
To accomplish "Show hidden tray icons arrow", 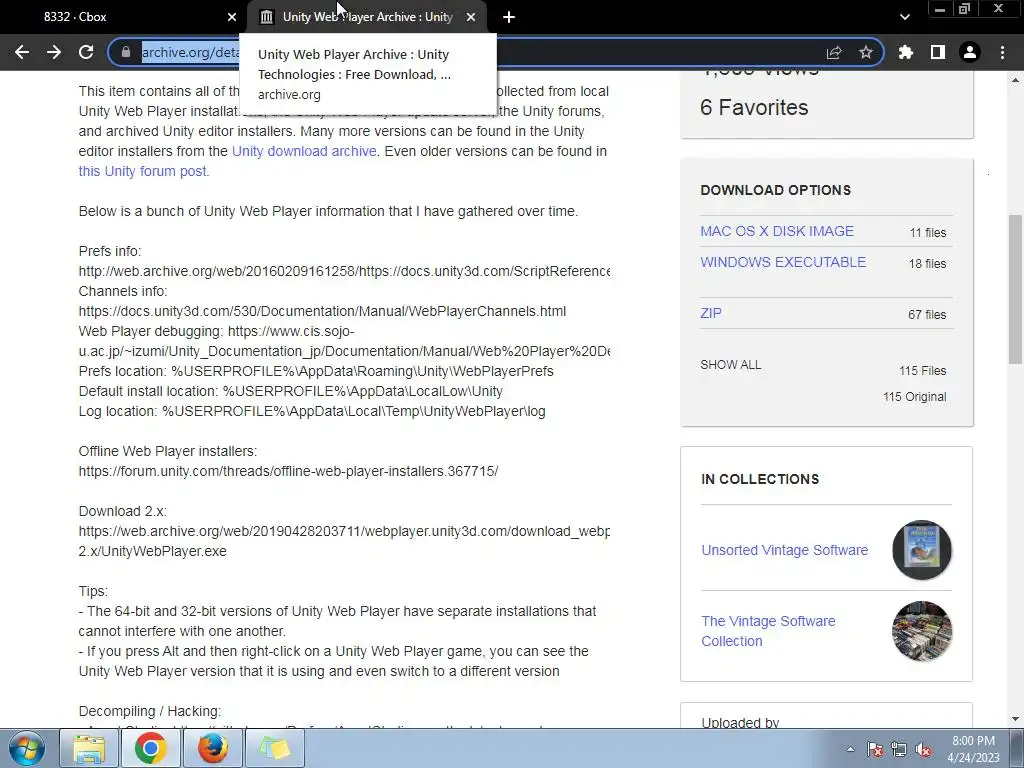I will [x=850, y=749].
